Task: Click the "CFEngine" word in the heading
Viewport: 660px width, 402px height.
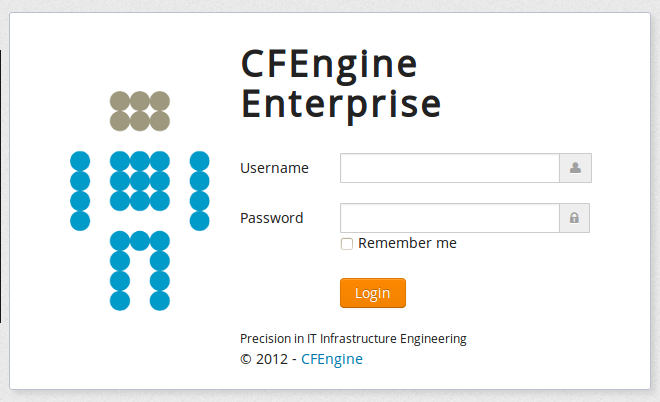Action: pyautogui.click(x=329, y=65)
